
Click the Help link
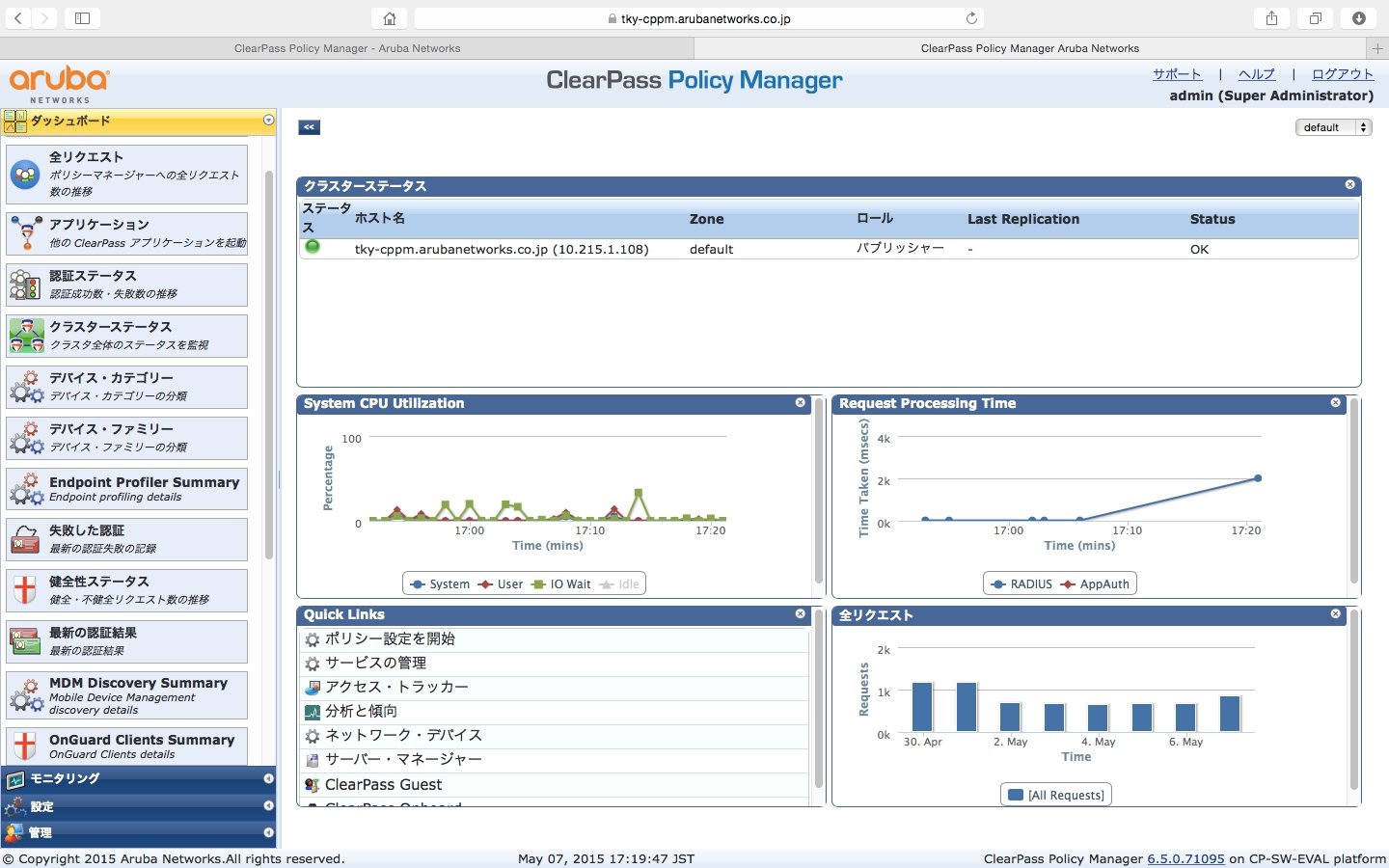coord(1257,74)
